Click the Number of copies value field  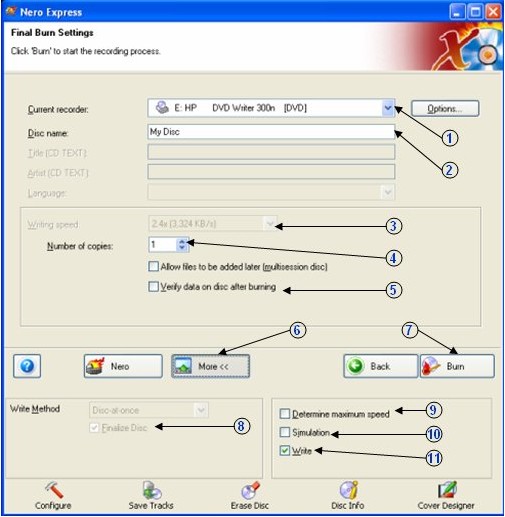pyautogui.click(x=162, y=244)
